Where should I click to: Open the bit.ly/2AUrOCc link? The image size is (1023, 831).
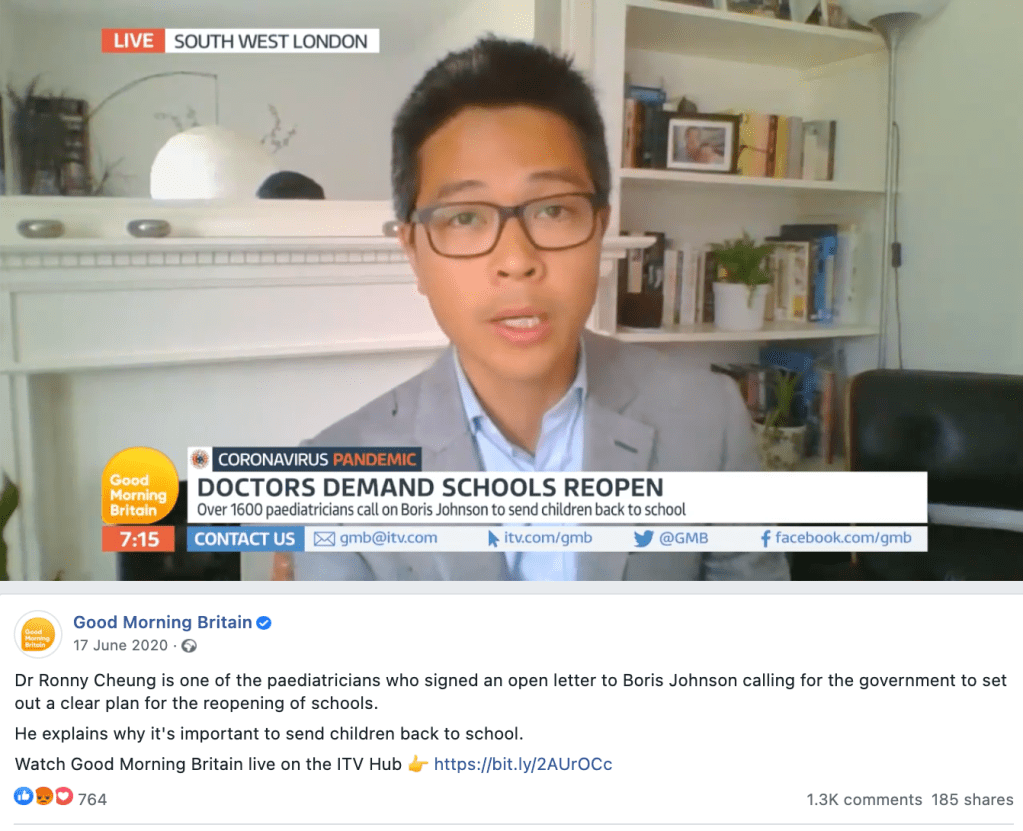[523, 764]
